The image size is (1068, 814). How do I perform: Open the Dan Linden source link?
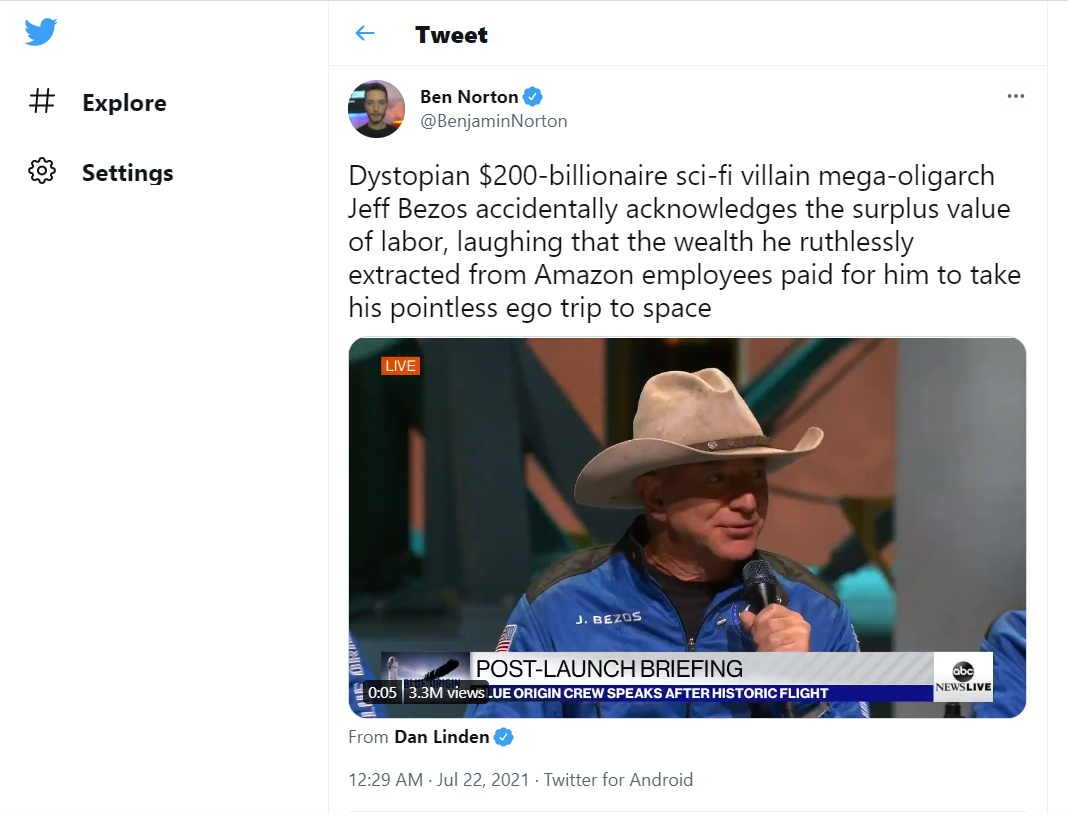[x=442, y=737]
